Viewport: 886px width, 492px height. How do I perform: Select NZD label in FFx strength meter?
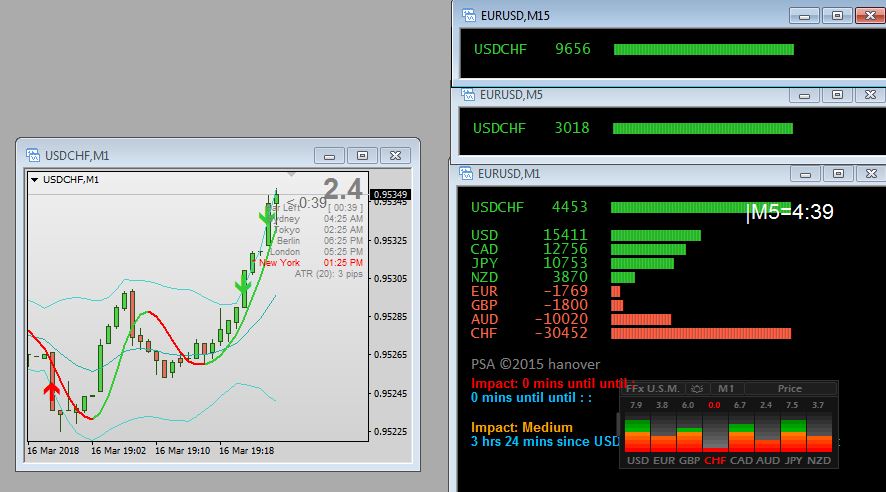(819, 460)
